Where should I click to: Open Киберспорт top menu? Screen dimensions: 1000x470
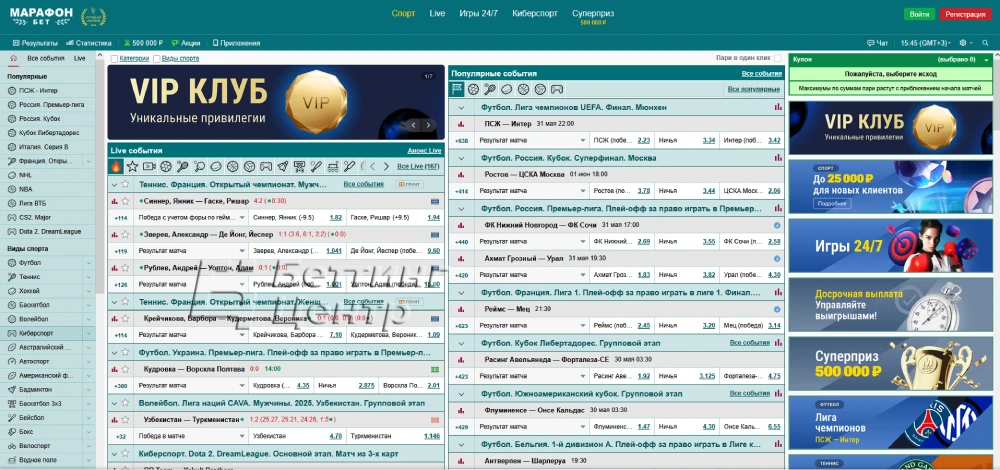pos(534,13)
